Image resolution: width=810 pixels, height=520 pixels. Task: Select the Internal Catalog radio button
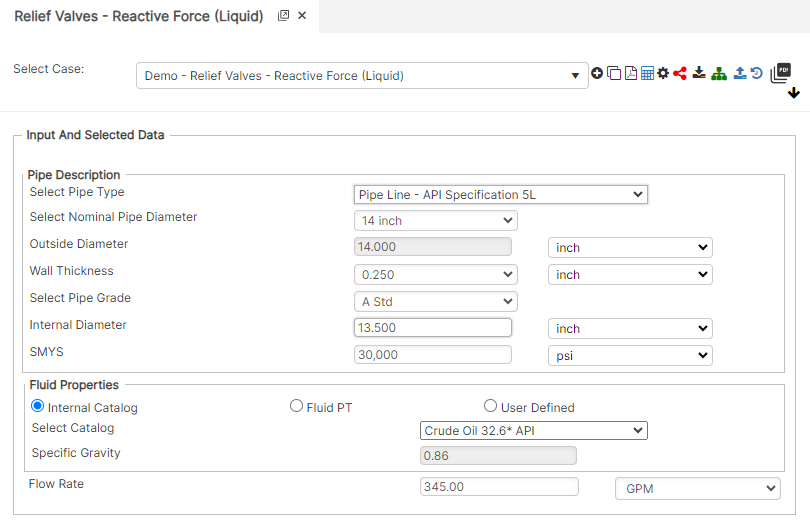[37, 406]
